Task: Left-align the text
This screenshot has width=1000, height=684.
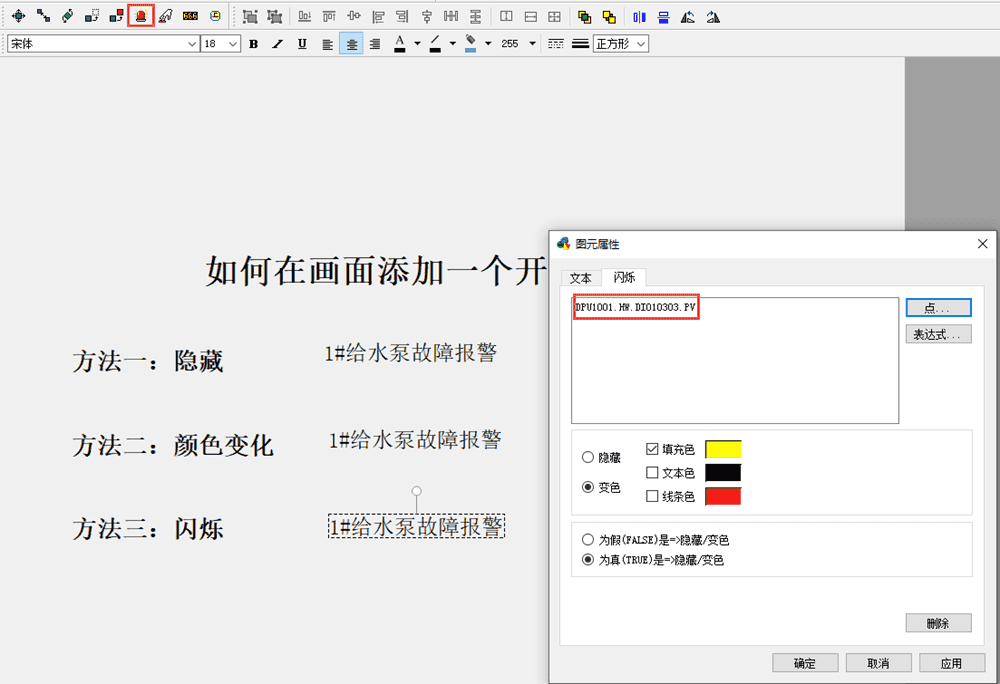Action: 327,44
